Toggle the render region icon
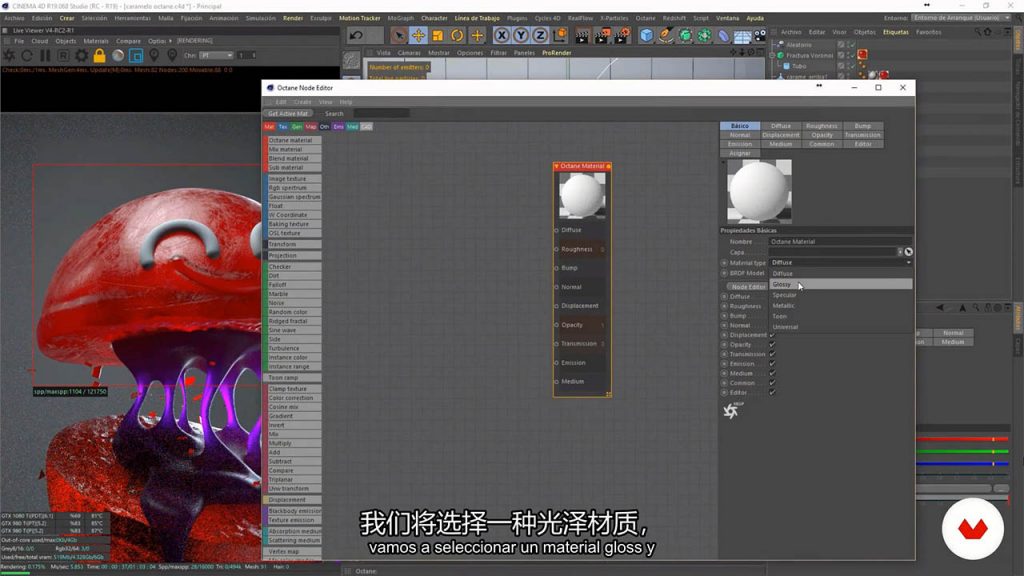 pos(136,56)
